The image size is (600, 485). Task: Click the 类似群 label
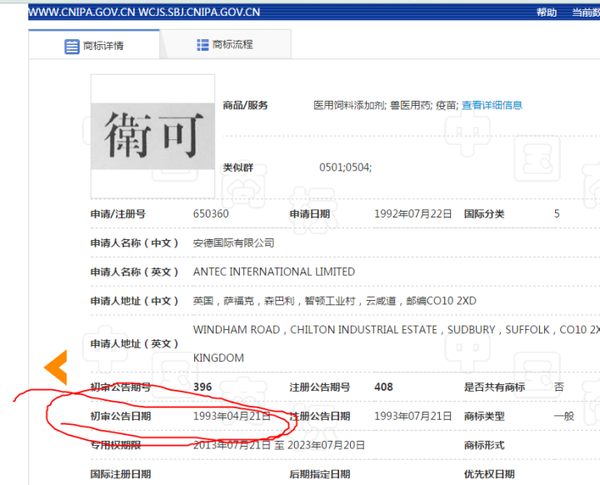pos(238,168)
